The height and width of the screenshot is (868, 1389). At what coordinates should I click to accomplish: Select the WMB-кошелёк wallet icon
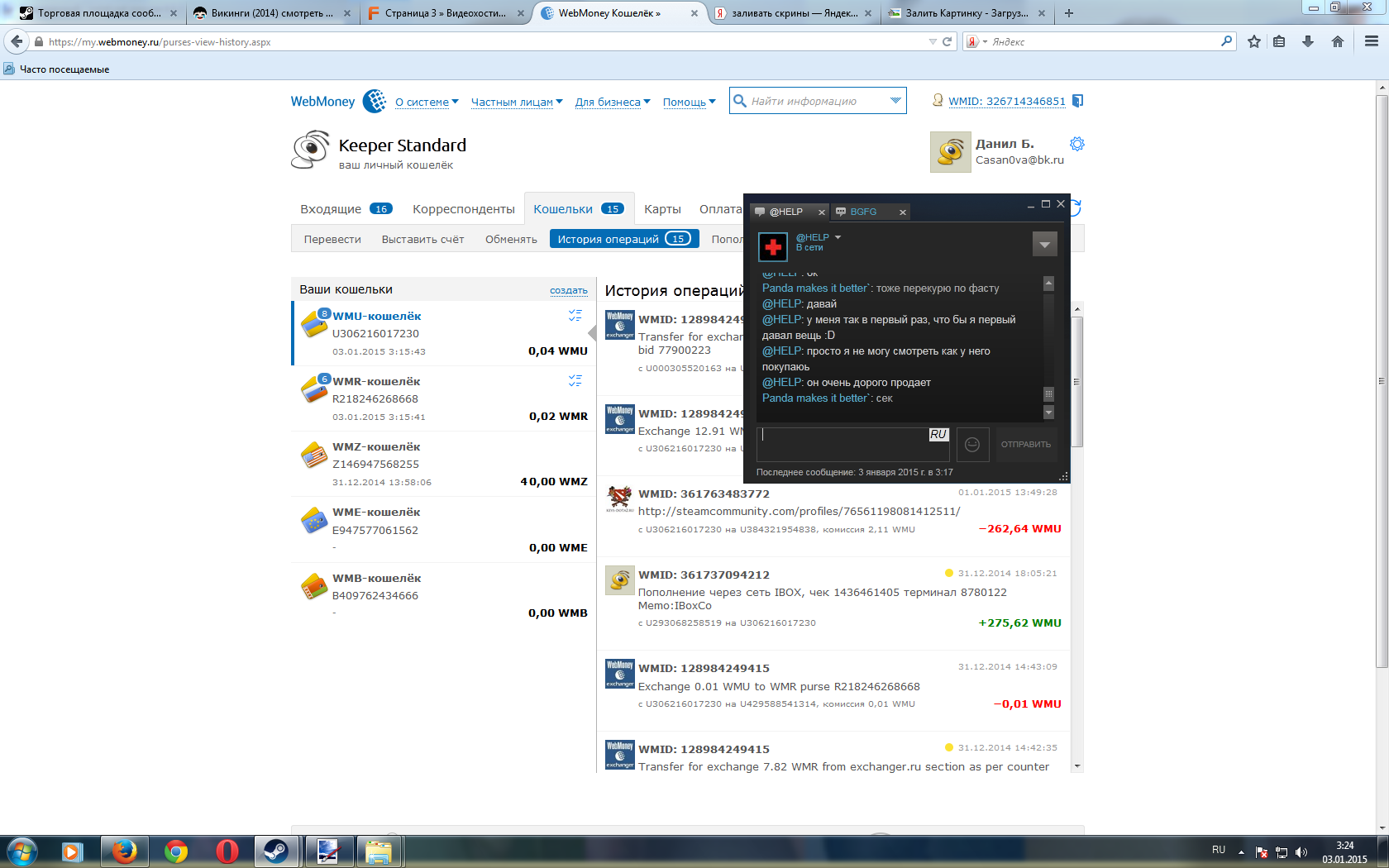tap(314, 586)
